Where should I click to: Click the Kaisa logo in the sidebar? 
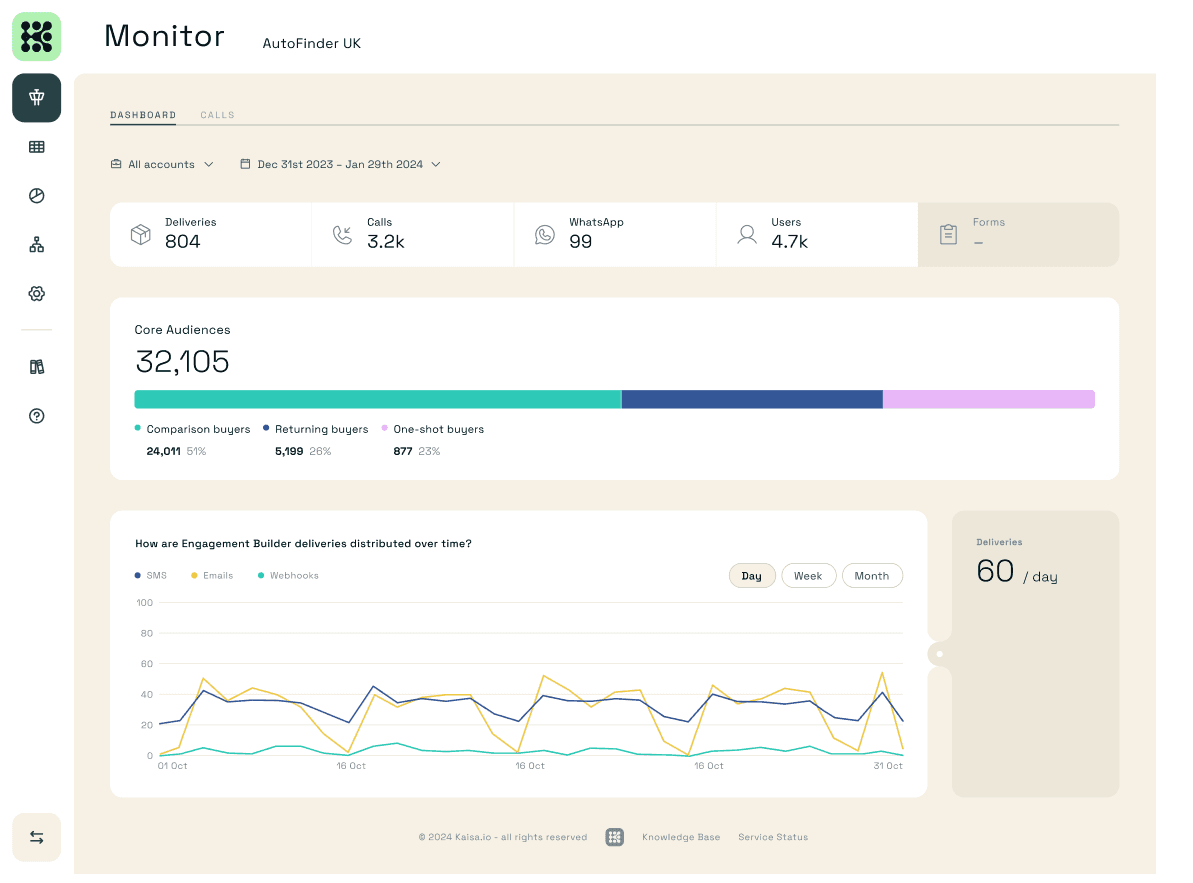coord(37,37)
